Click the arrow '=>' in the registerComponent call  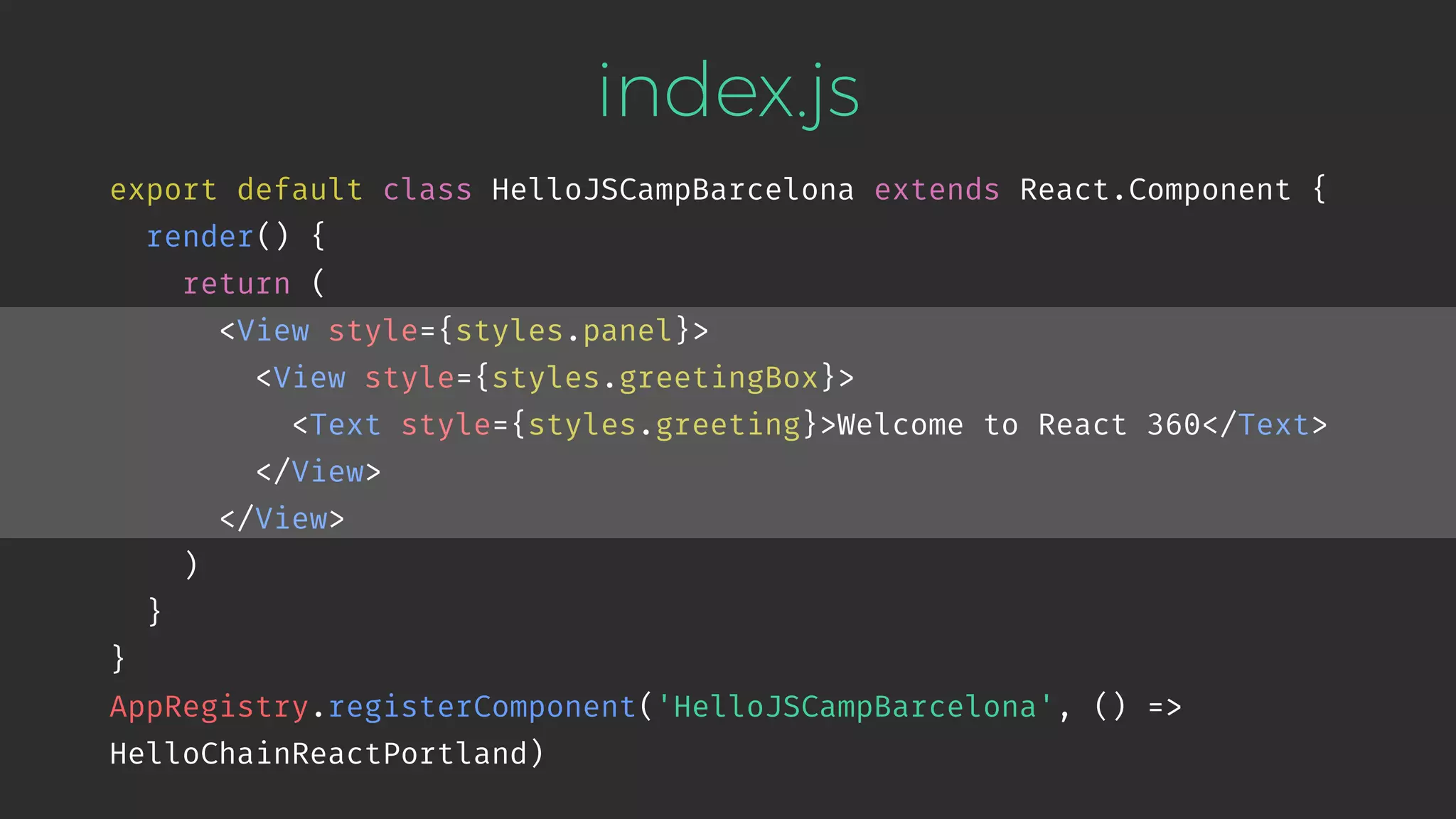point(1165,707)
